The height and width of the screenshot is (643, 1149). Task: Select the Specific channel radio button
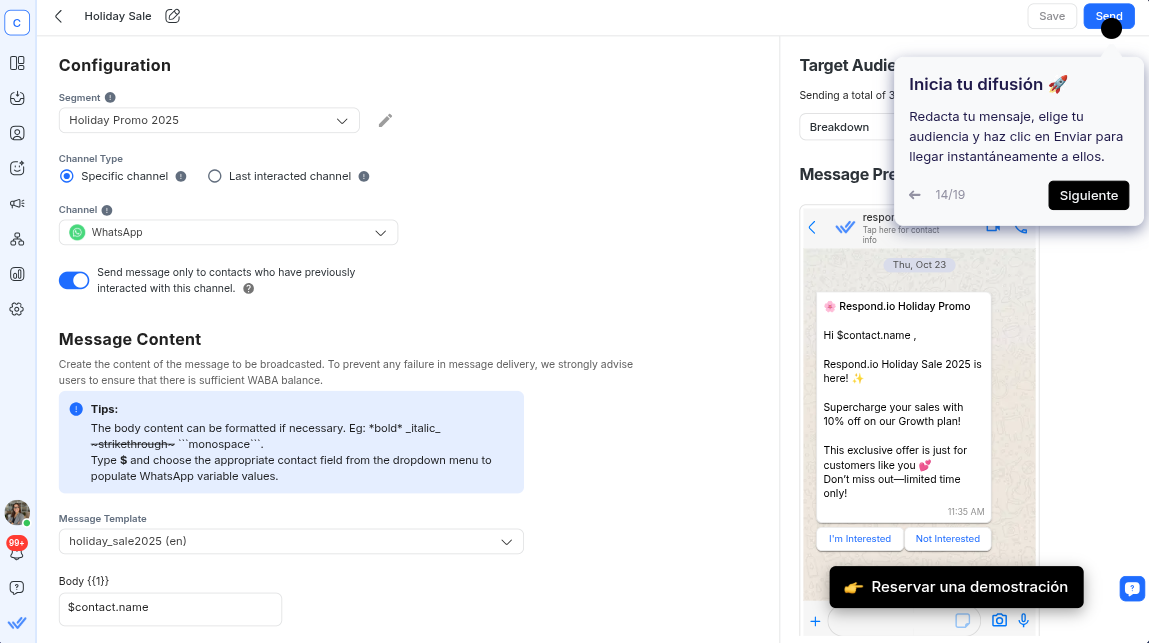coord(67,176)
